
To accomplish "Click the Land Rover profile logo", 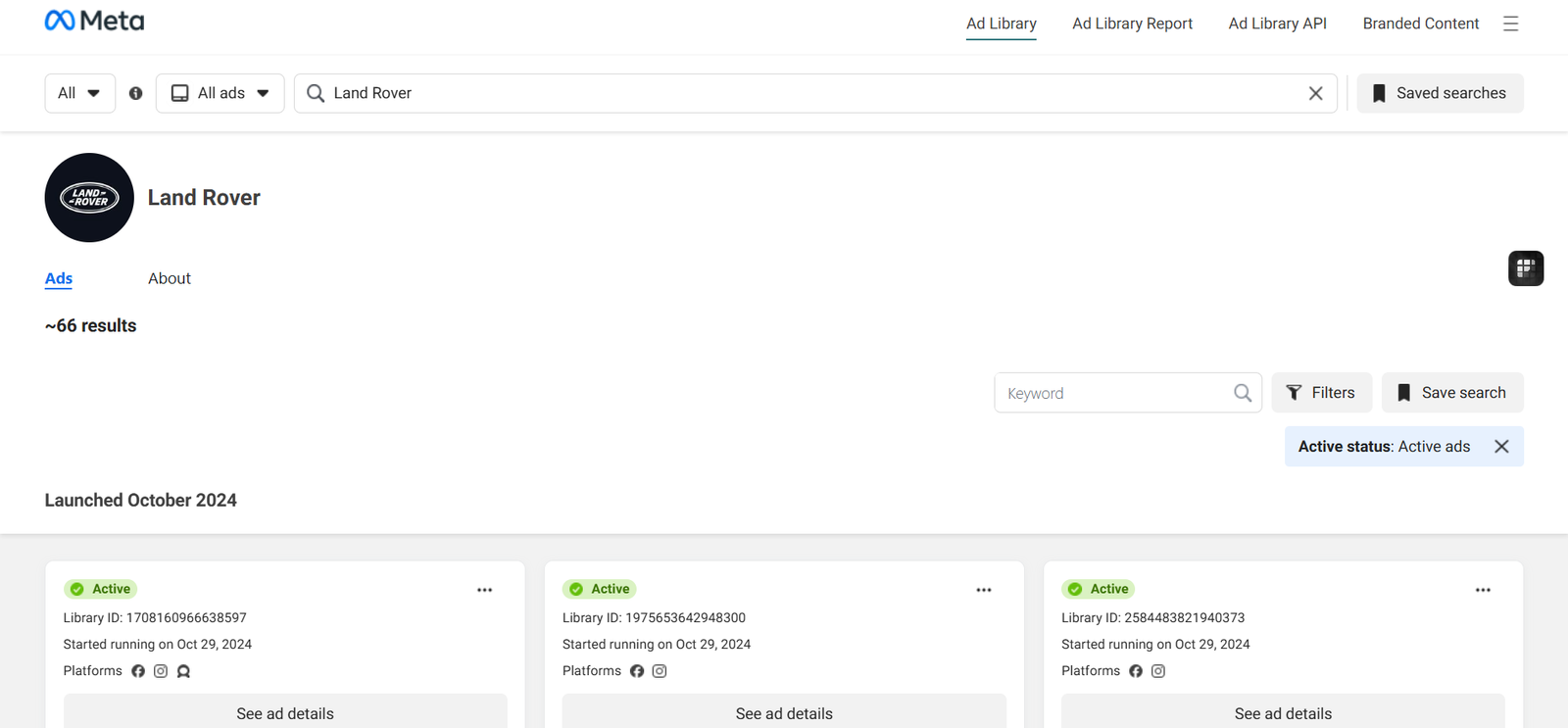I will coord(89,197).
